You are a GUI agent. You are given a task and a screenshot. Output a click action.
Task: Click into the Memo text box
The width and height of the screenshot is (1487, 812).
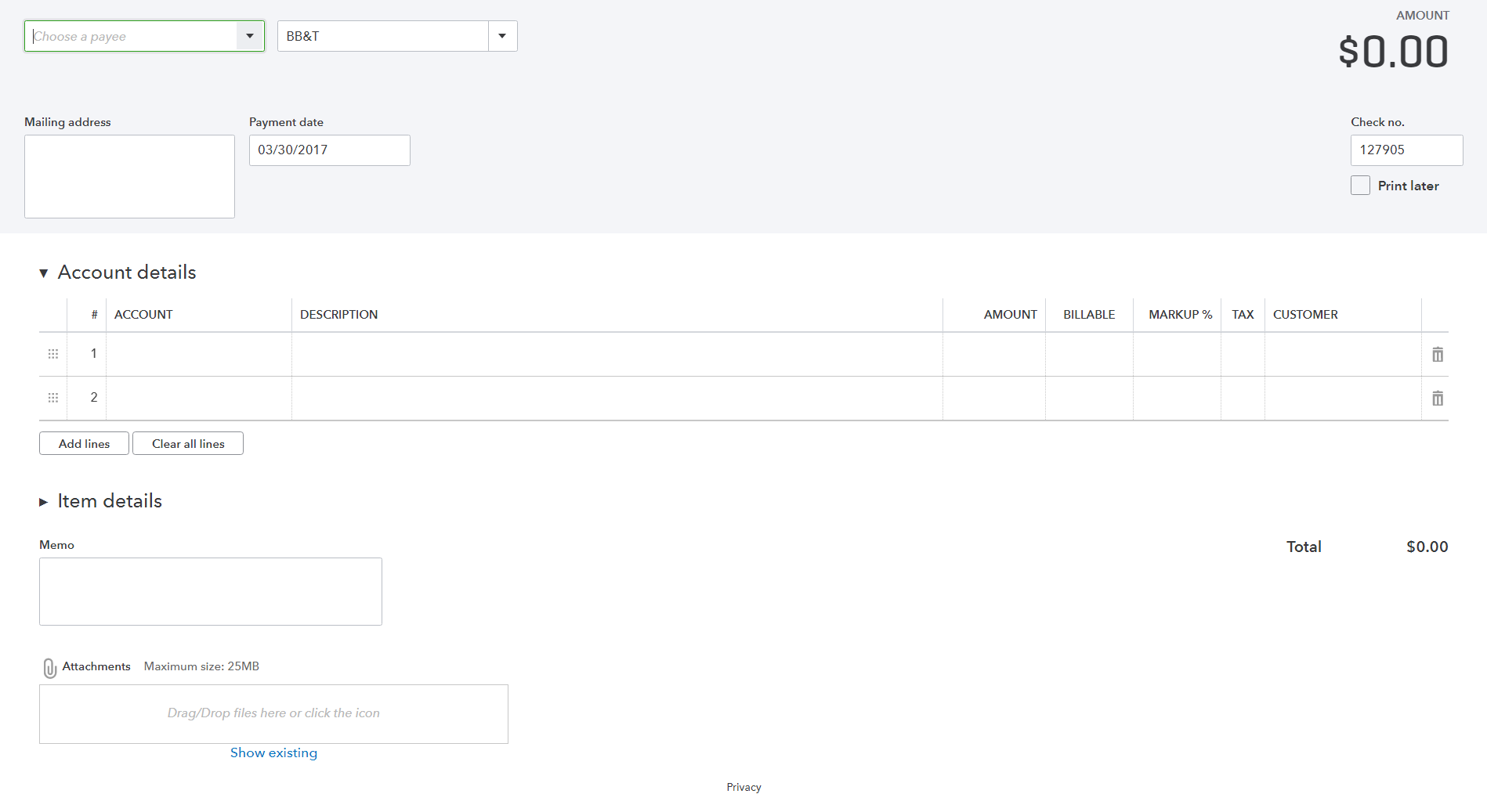tap(211, 591)
